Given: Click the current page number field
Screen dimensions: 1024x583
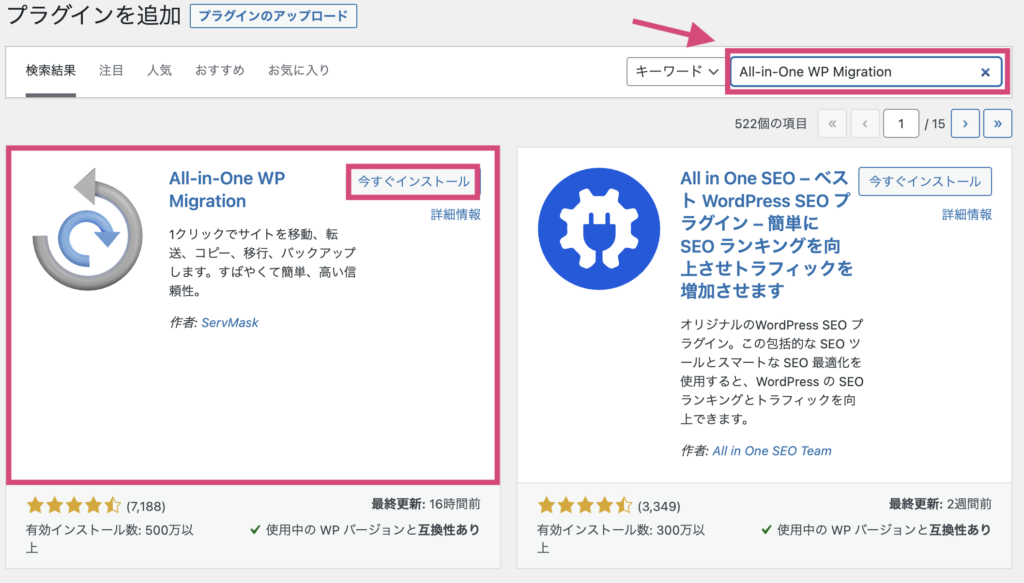Looking at the screenshot, I should click(901, 123).
